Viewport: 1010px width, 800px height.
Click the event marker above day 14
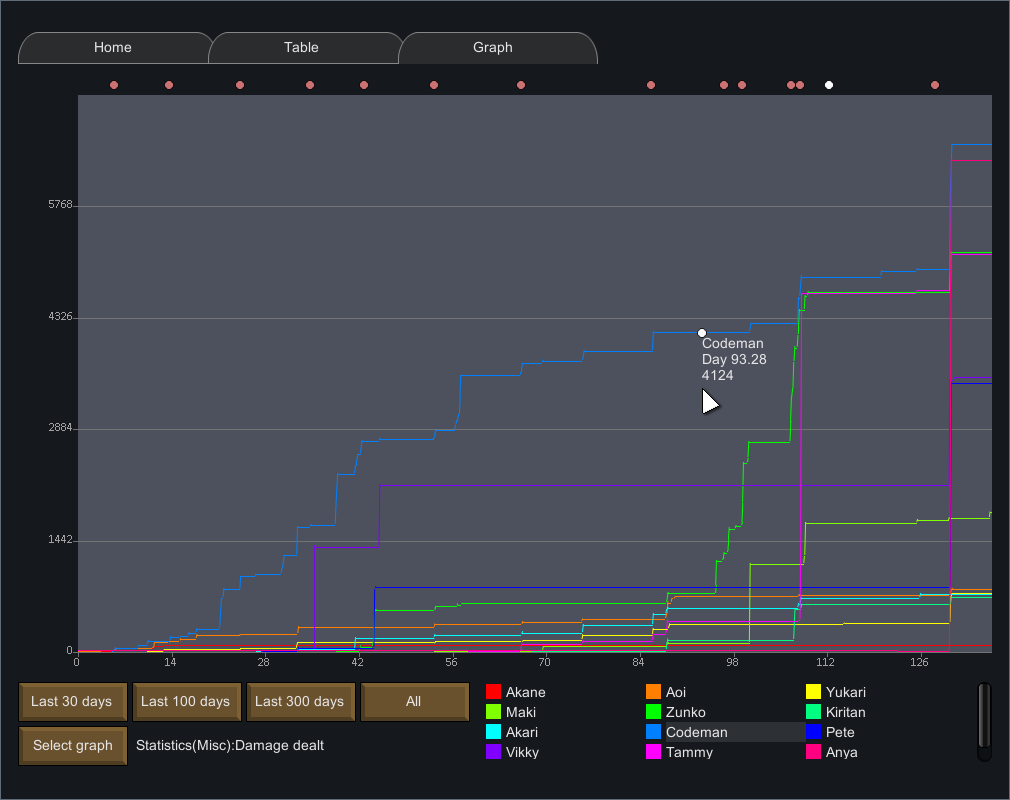tap(169, 85)
